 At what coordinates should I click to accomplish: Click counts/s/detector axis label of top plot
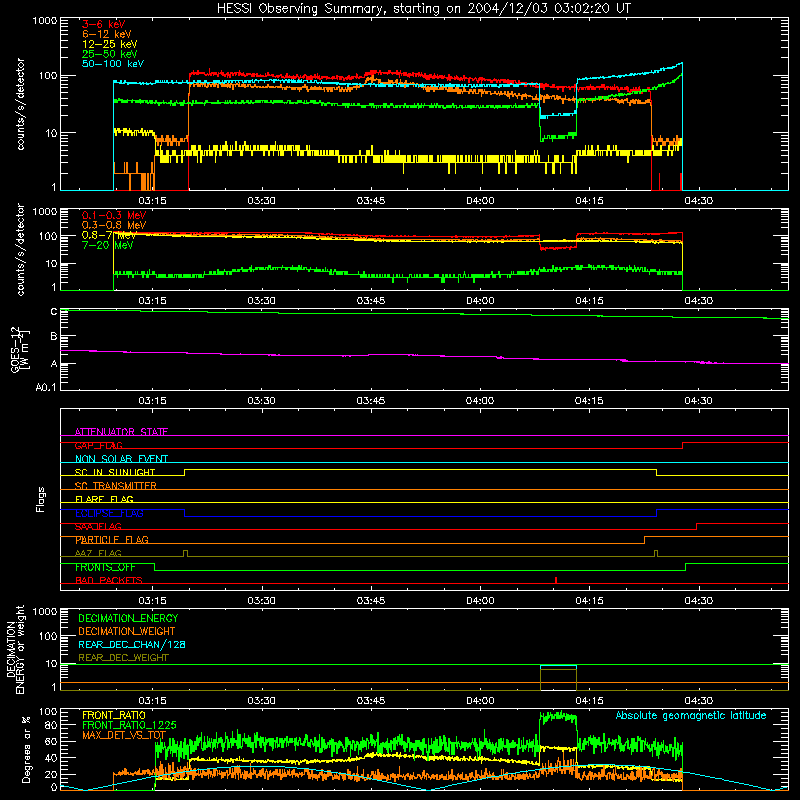coord(20,104)
